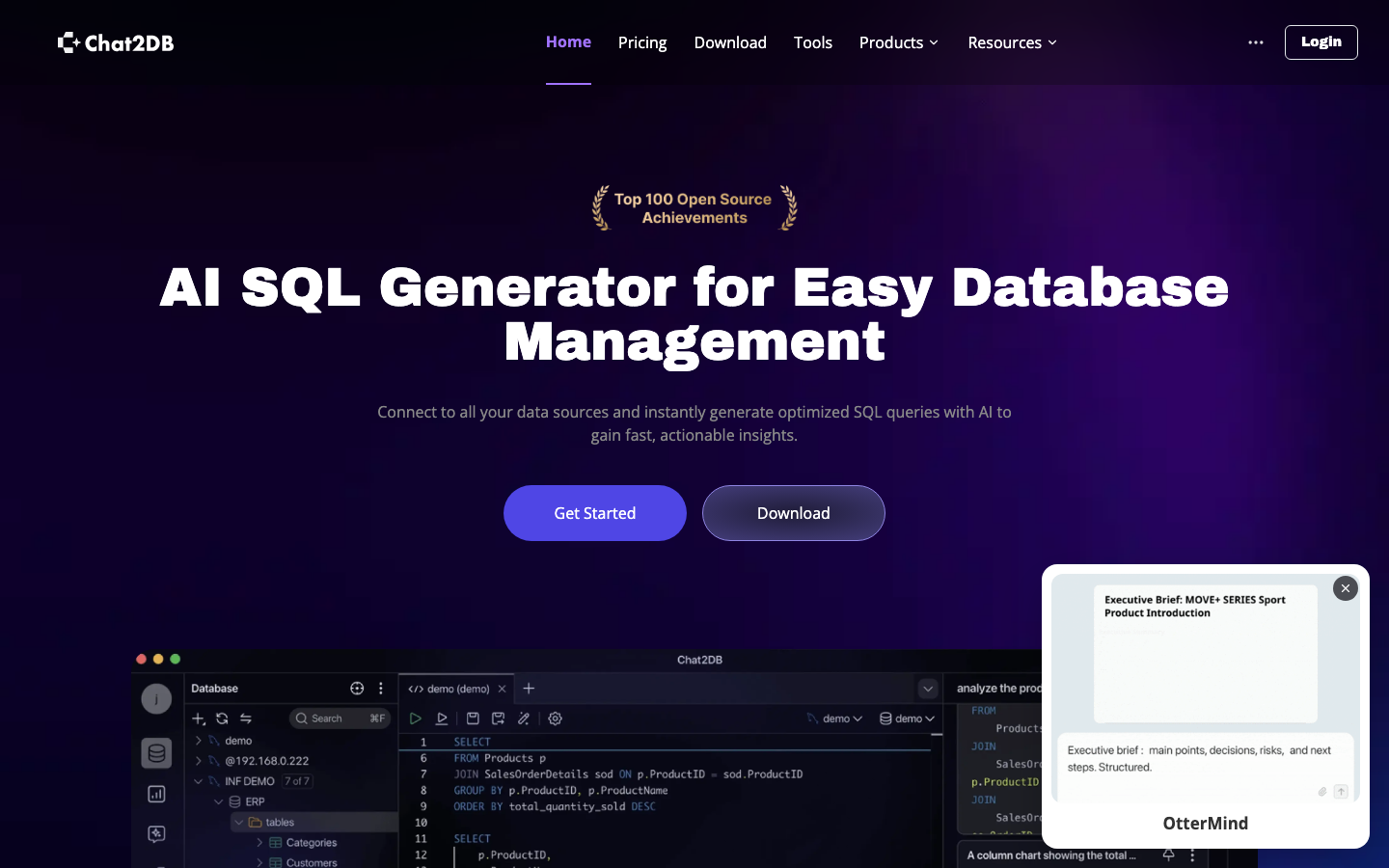Collapse the INF DEMO connection node
The image size is (1389, 868).
199,781
